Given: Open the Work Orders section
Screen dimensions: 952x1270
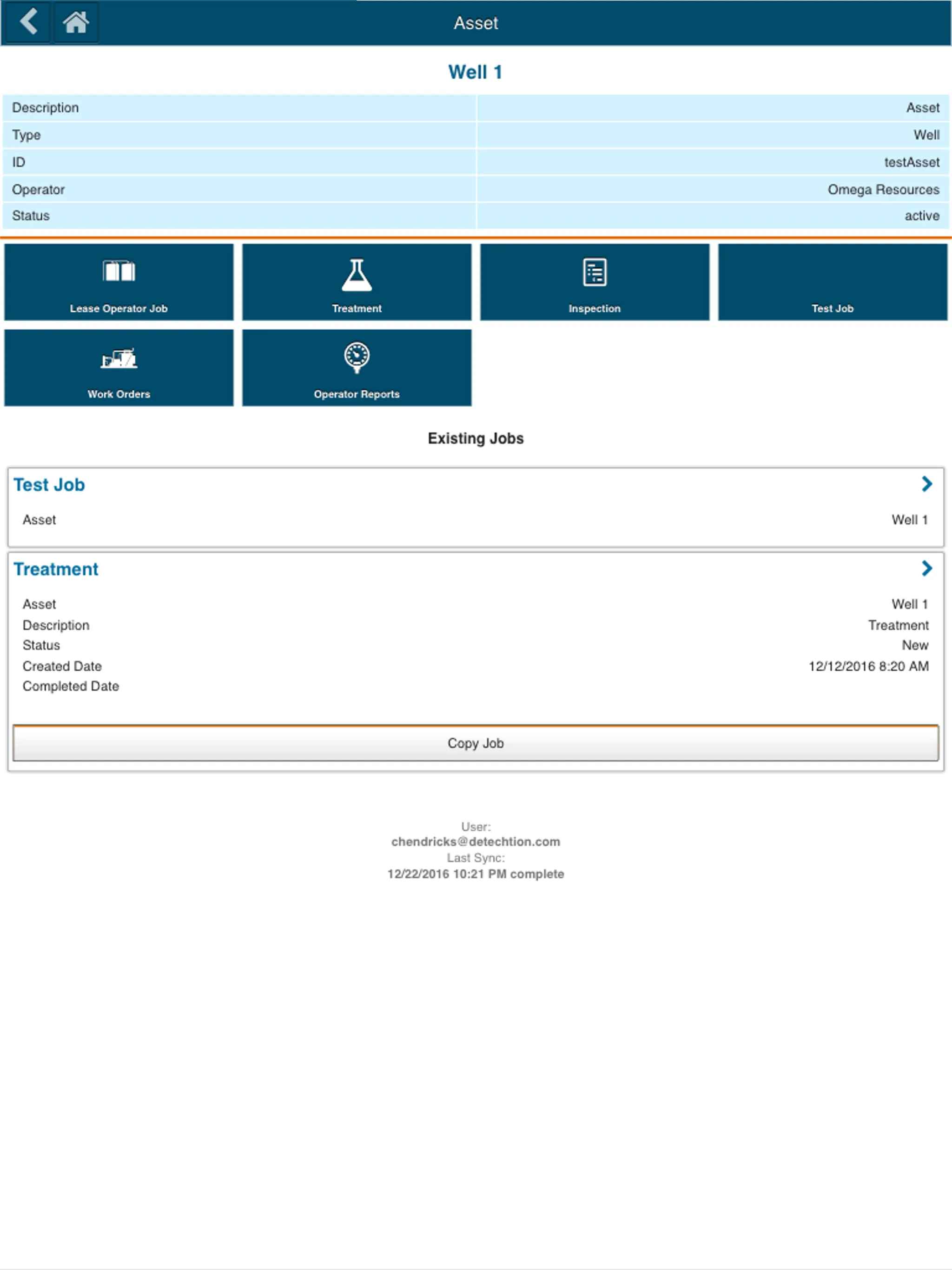Looking at the screenshot, I should [x=118, y=369].
